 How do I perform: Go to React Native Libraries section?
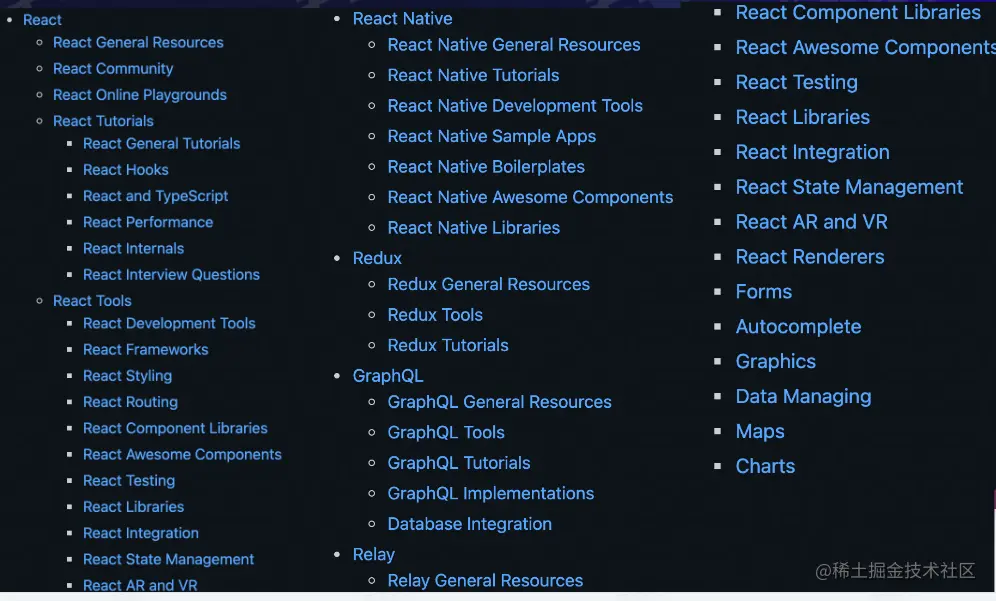(x=474, y=228)
